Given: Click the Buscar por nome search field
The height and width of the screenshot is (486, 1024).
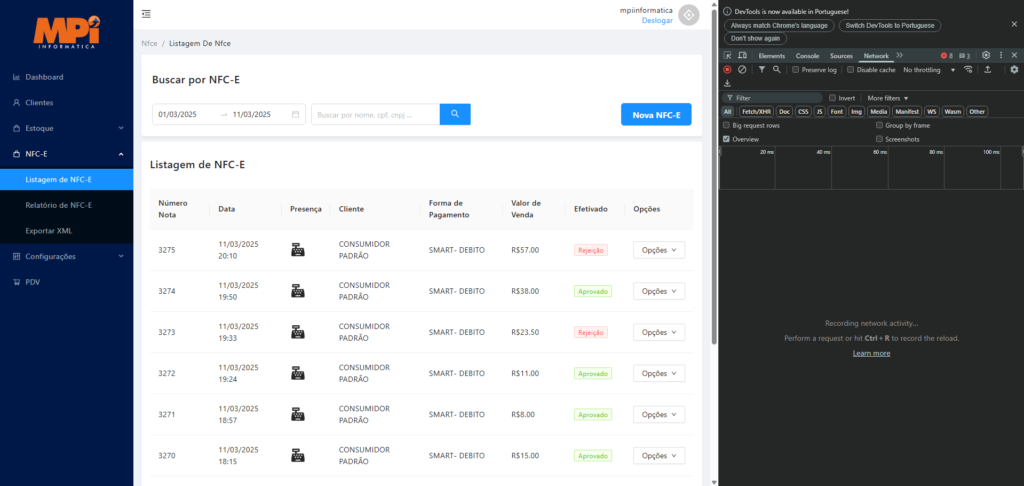Looking at the screenshot, I should [375, 115].
